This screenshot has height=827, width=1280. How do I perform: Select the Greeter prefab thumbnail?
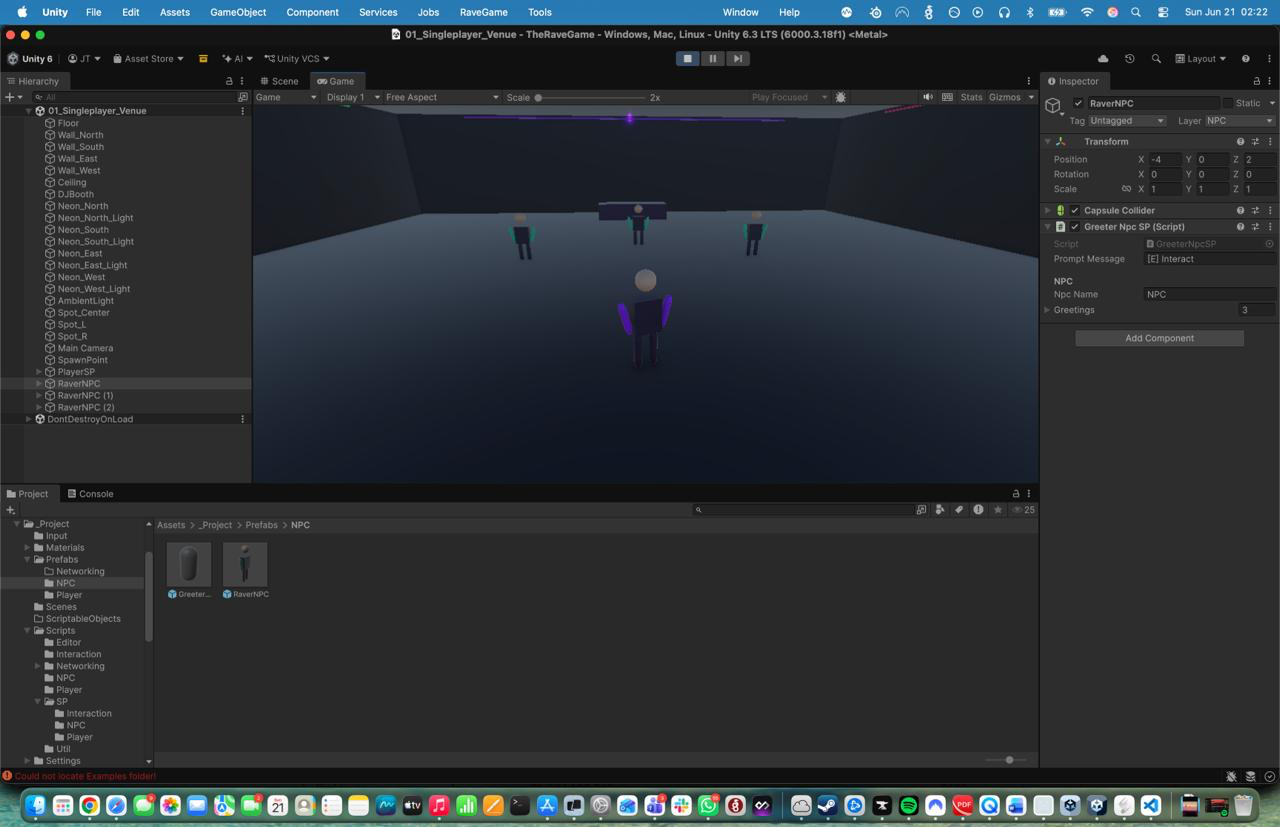coord(189,565)
